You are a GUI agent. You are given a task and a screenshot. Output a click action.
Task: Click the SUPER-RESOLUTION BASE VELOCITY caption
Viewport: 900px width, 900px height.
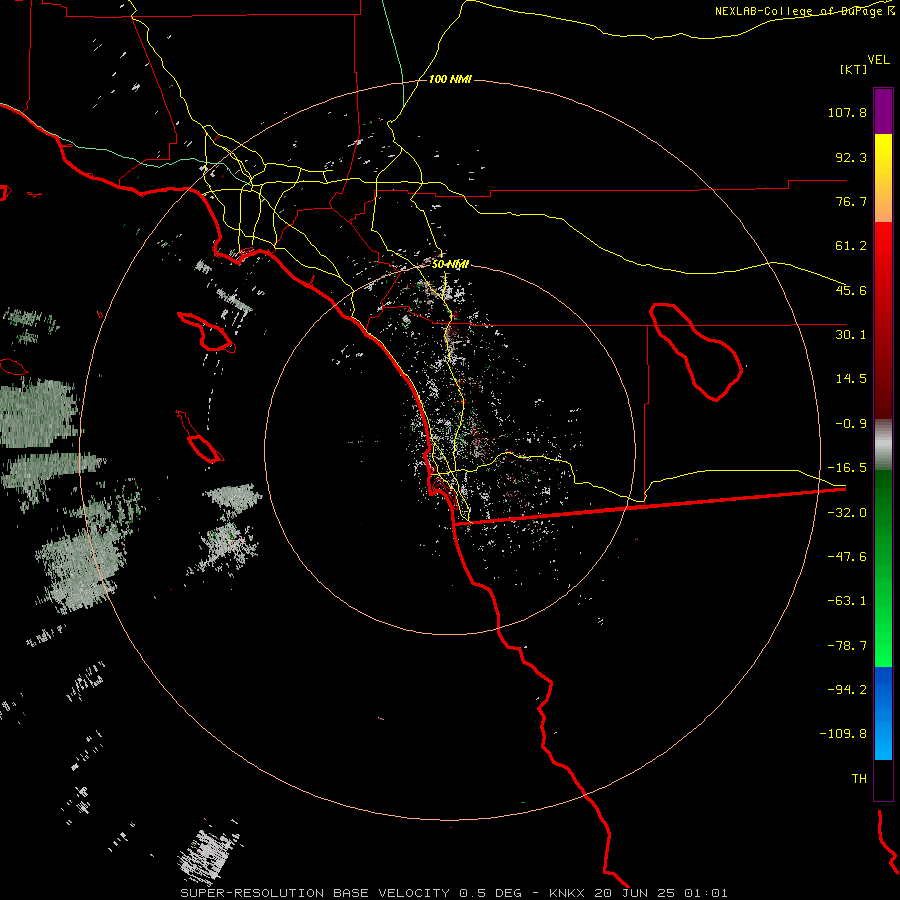tap(454, 893)
